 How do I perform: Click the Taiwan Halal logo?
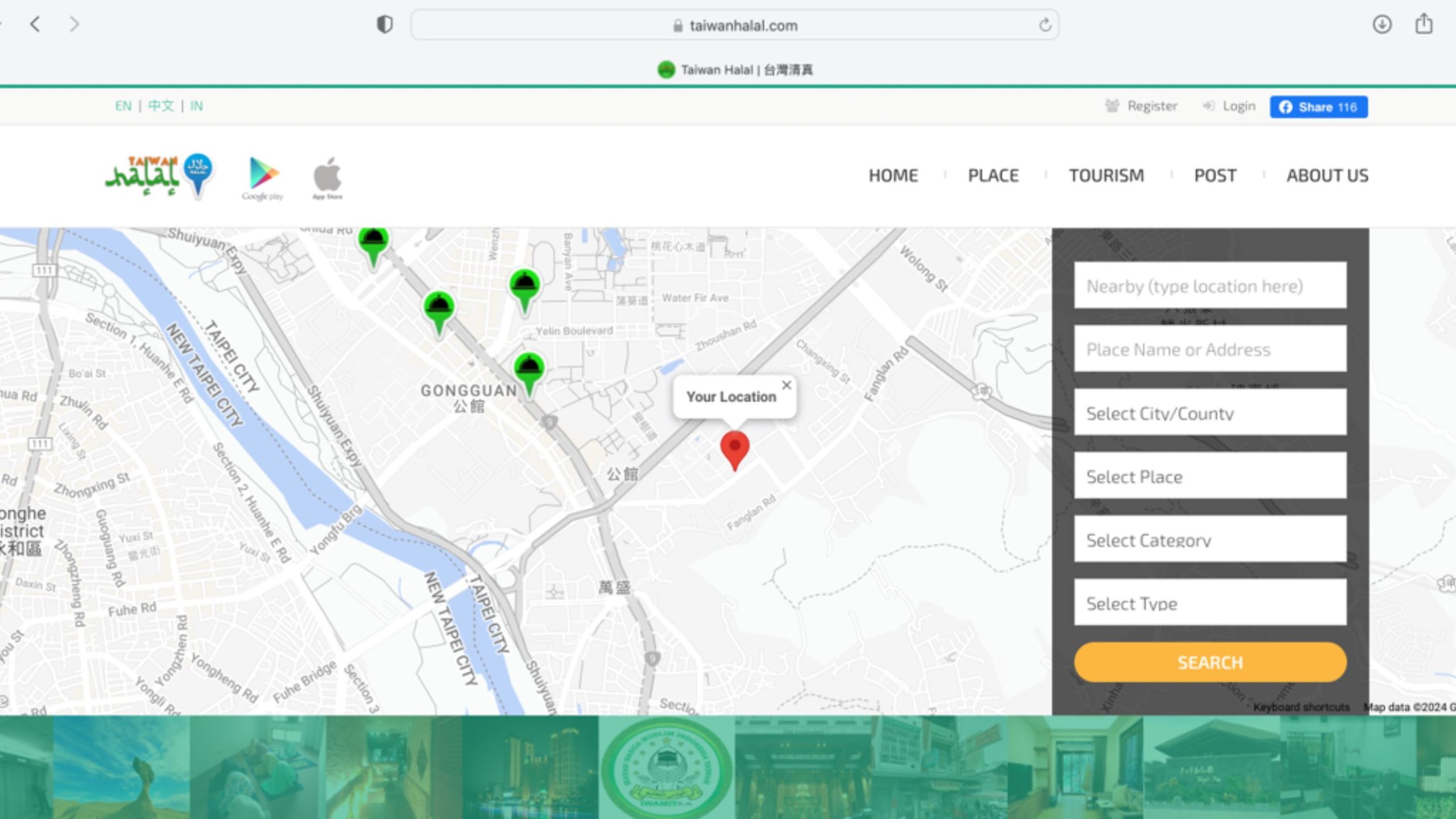pyautogui.click(x=159, y=176)
